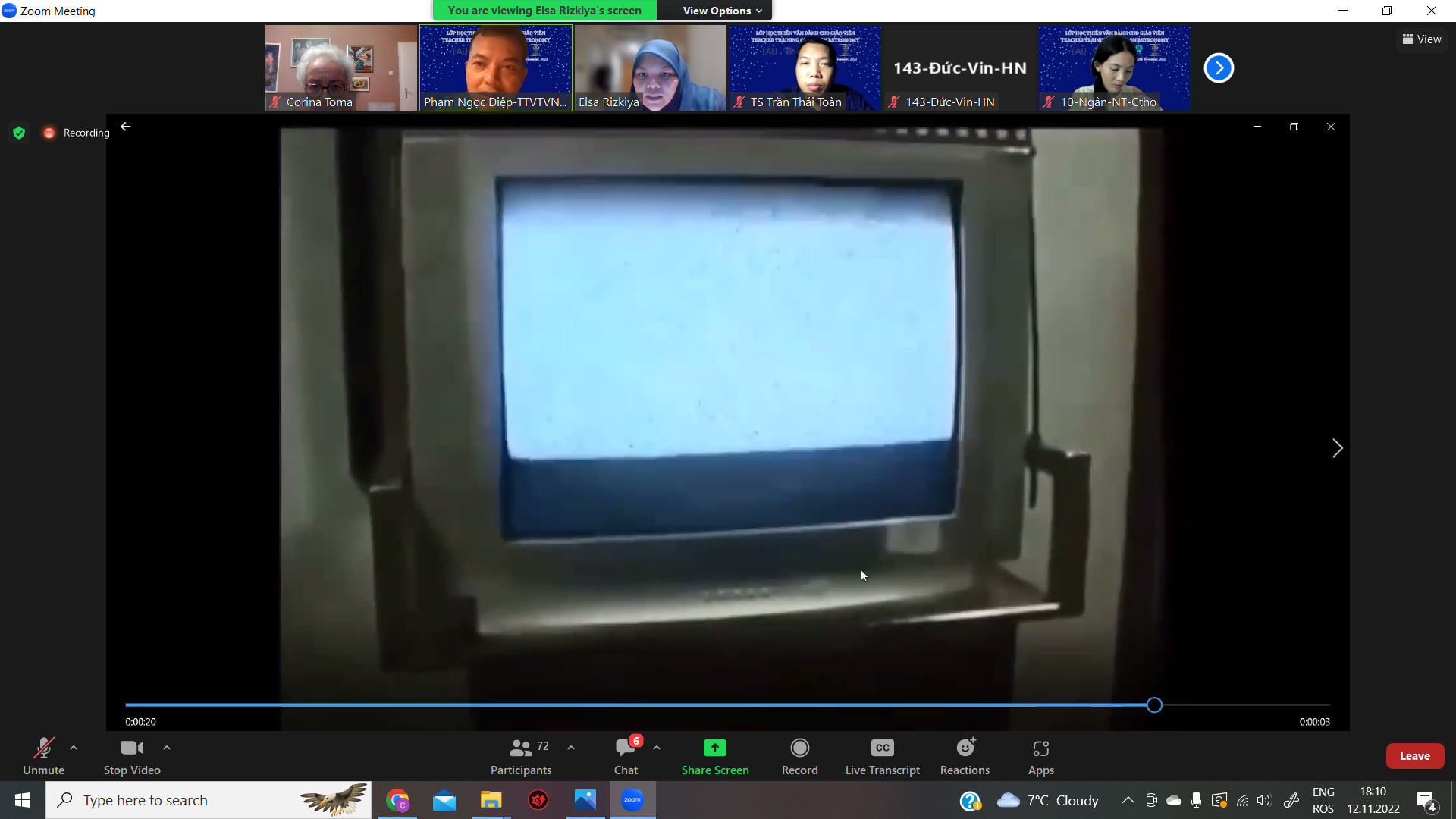
Task: Open the Participants panel
Action: pos(521,756)
